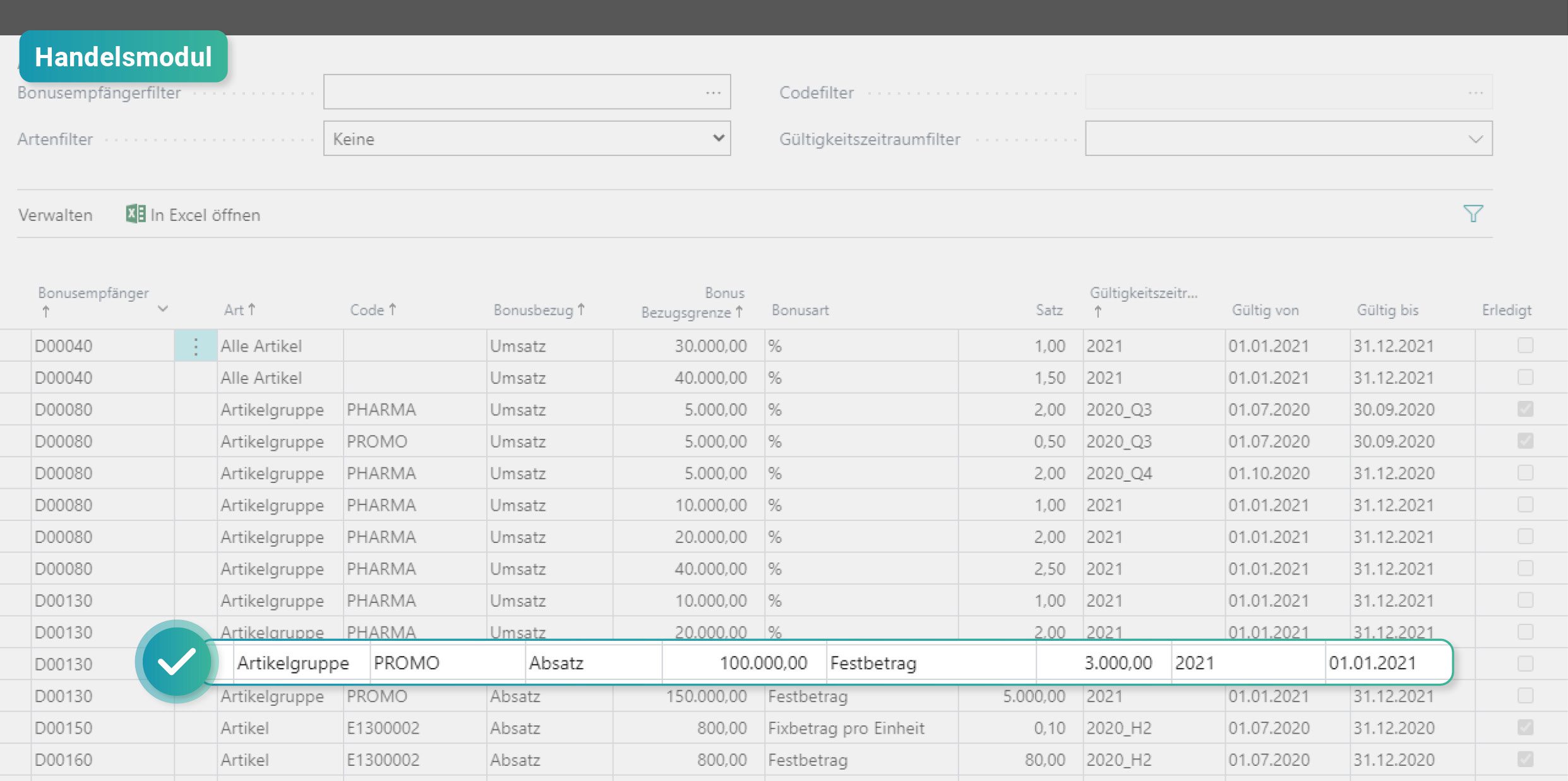The image size is (1568, 781).
Task: Click the highlighted 100.000,00 Bezugsgrenze cell
Action: click(744, 663)
